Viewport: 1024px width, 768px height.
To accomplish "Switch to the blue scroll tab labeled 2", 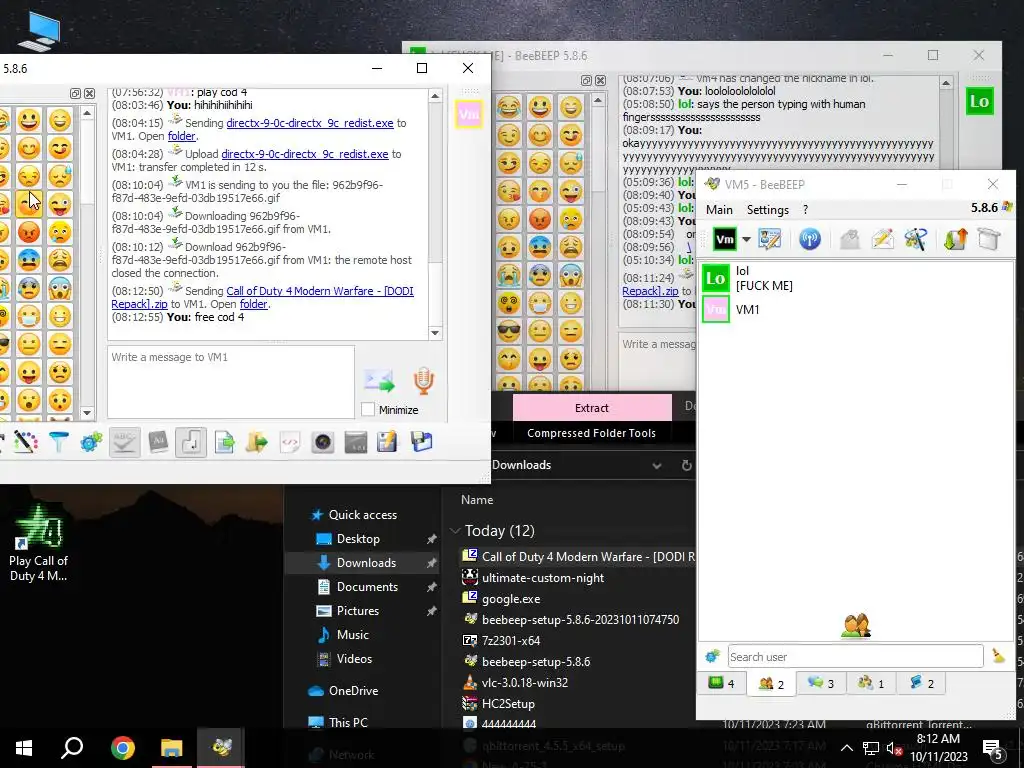I will click(x=921, y=684).
